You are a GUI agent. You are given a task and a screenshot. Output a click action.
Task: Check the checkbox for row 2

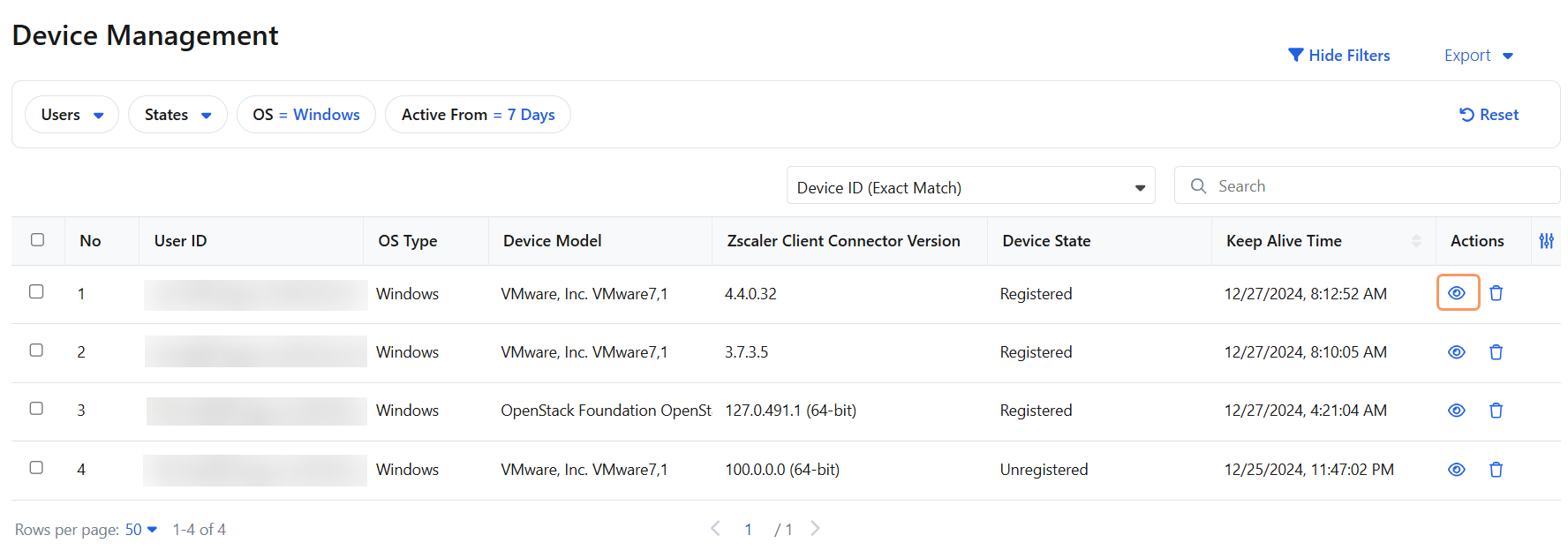click(x=36, y=351)
